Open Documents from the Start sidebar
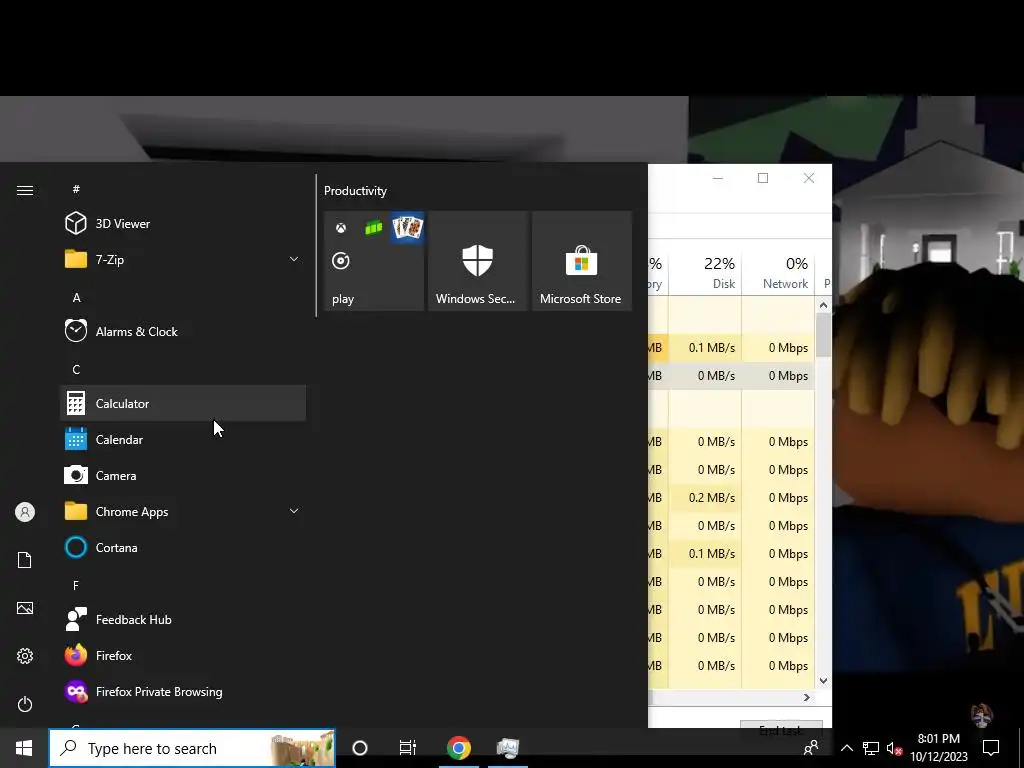The height and width of the screenshot is (768, 1024). (25, 560)
